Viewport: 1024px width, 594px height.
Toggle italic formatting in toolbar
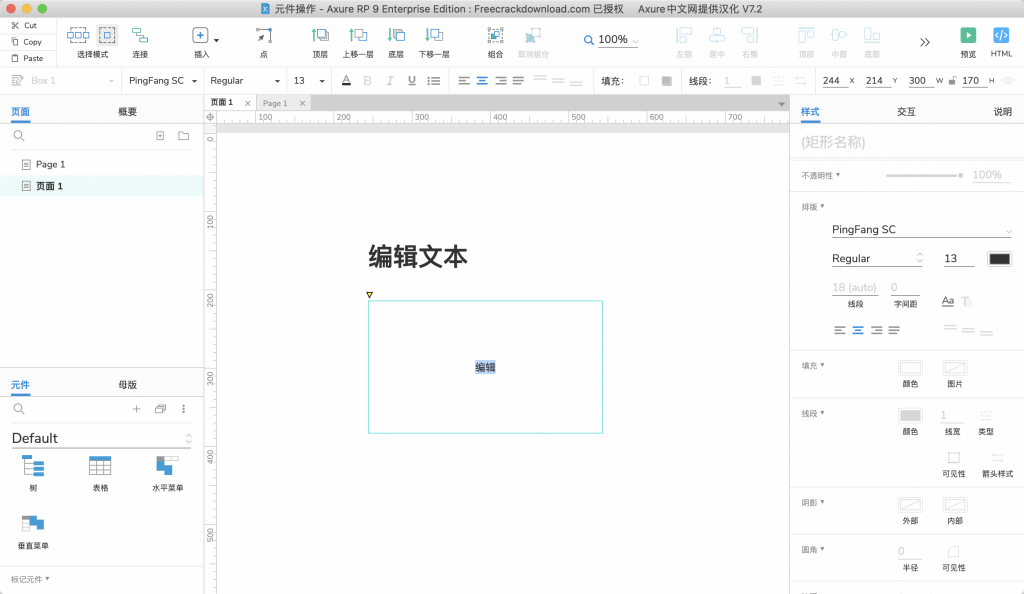pyautogui.click(x=390, y=81)
